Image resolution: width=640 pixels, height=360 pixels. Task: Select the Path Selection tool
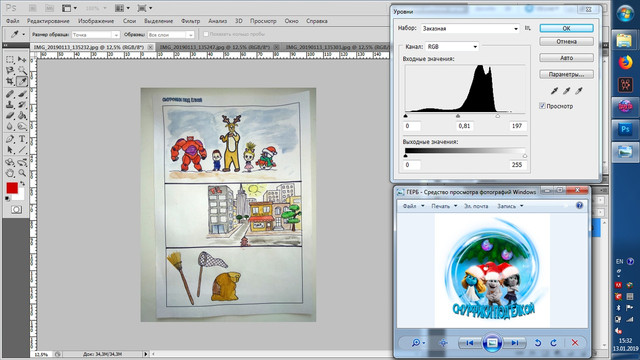(x=10, y=150)
